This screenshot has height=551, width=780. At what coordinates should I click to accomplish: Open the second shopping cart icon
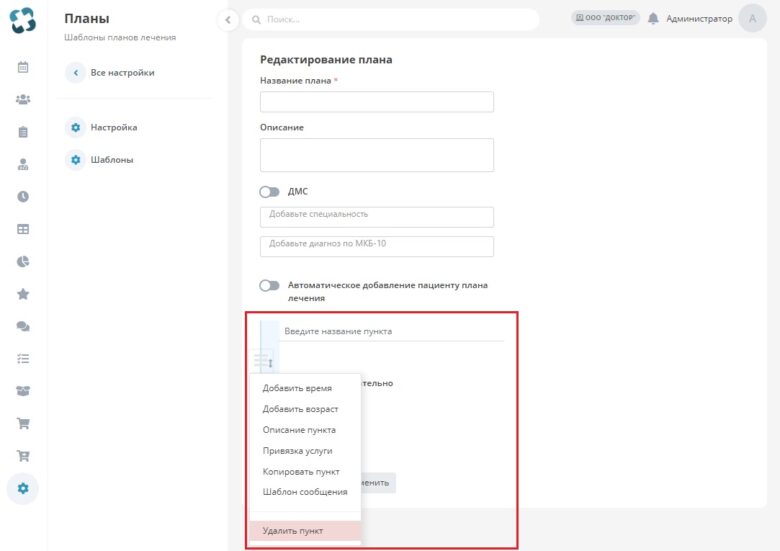pos(23,456)
